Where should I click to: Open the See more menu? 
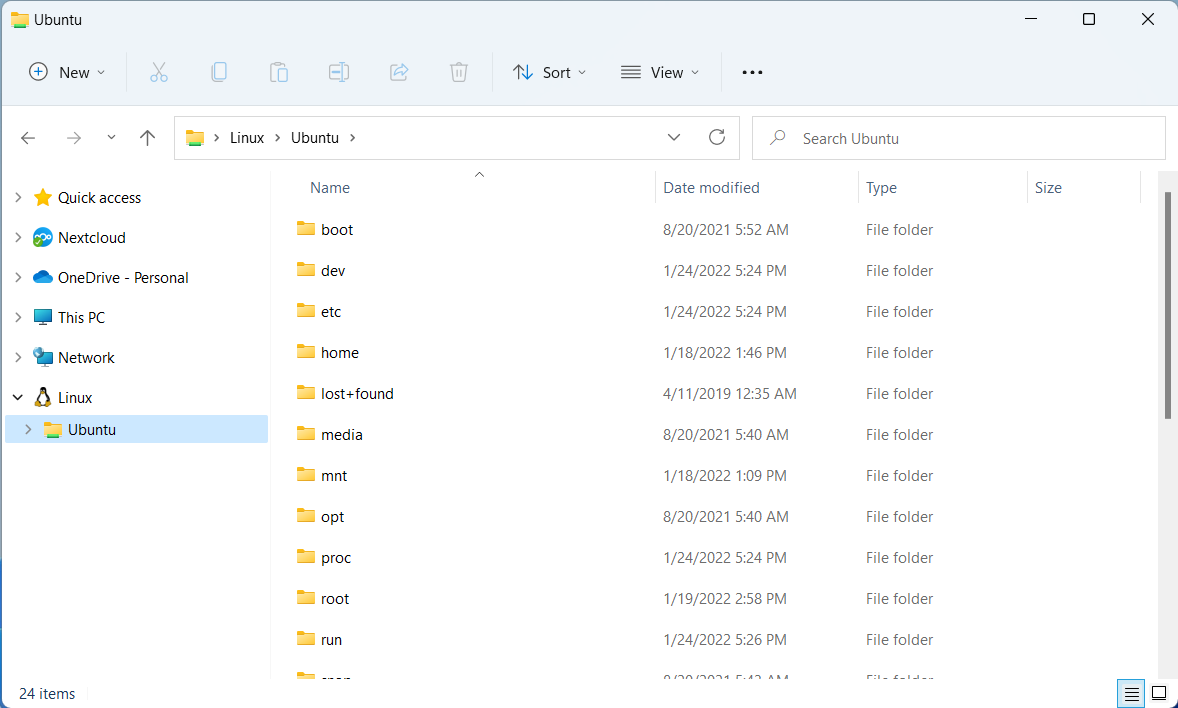752,71
